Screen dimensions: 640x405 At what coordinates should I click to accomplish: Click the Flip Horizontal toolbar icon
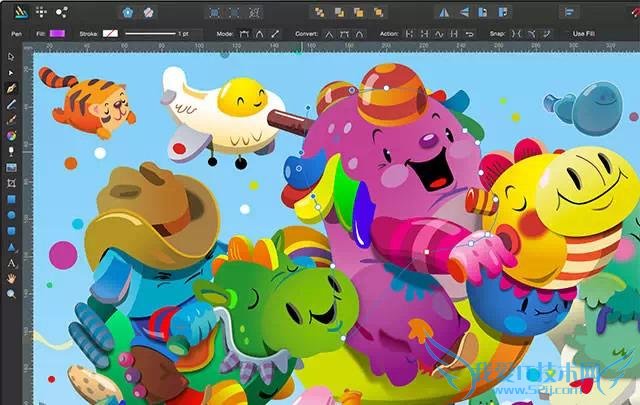(444, 12)
